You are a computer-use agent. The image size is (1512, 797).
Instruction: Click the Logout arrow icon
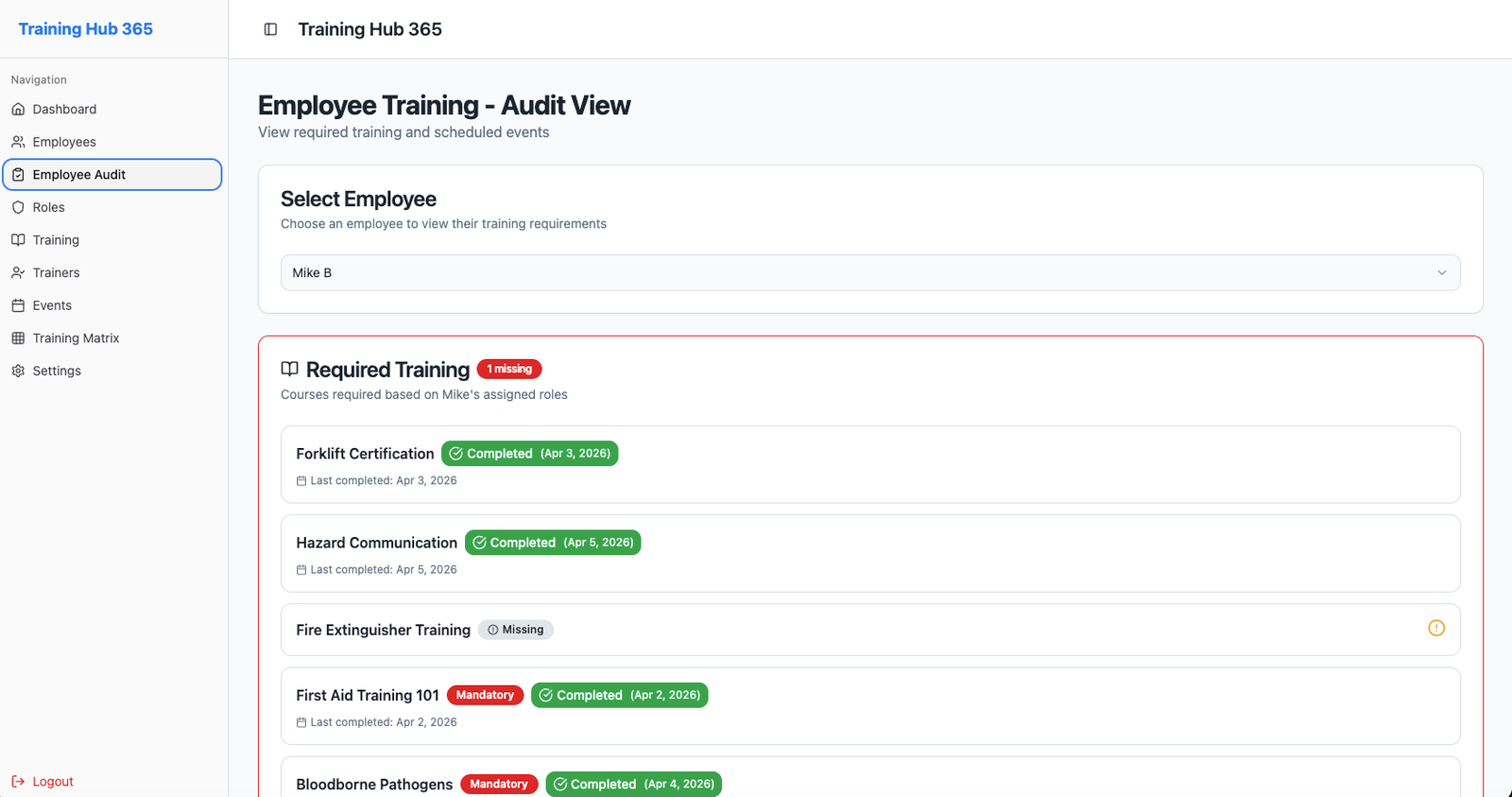(x=18, y=781)
